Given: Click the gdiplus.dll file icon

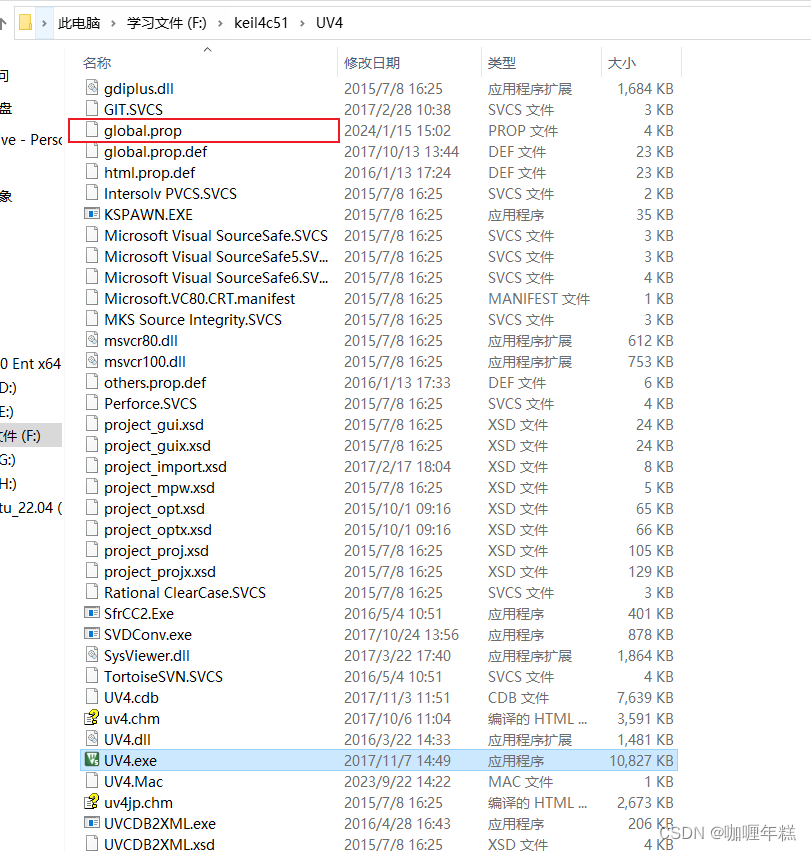Looking at the screenshot, I should click(92, 88).
